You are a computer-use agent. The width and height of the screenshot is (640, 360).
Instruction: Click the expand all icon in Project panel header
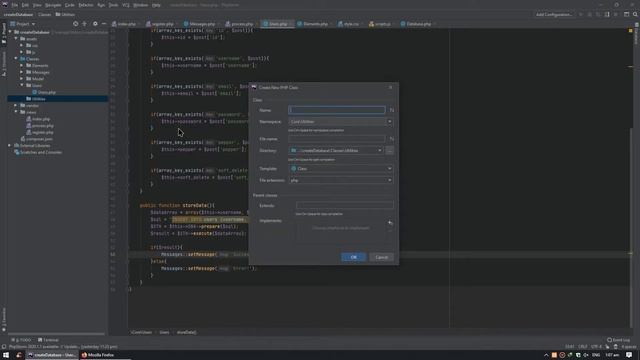tap(84, 24)
